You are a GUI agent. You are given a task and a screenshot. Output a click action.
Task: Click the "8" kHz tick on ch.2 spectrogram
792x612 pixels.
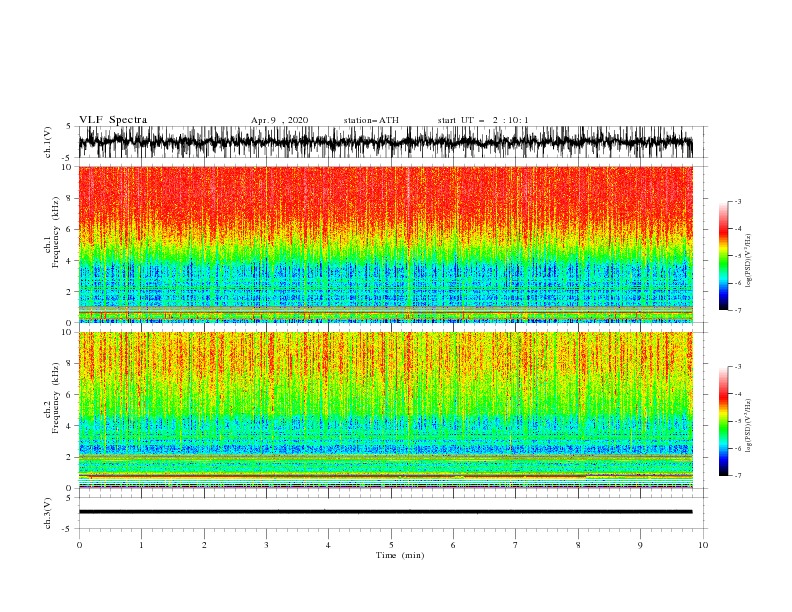pos(69,364)
